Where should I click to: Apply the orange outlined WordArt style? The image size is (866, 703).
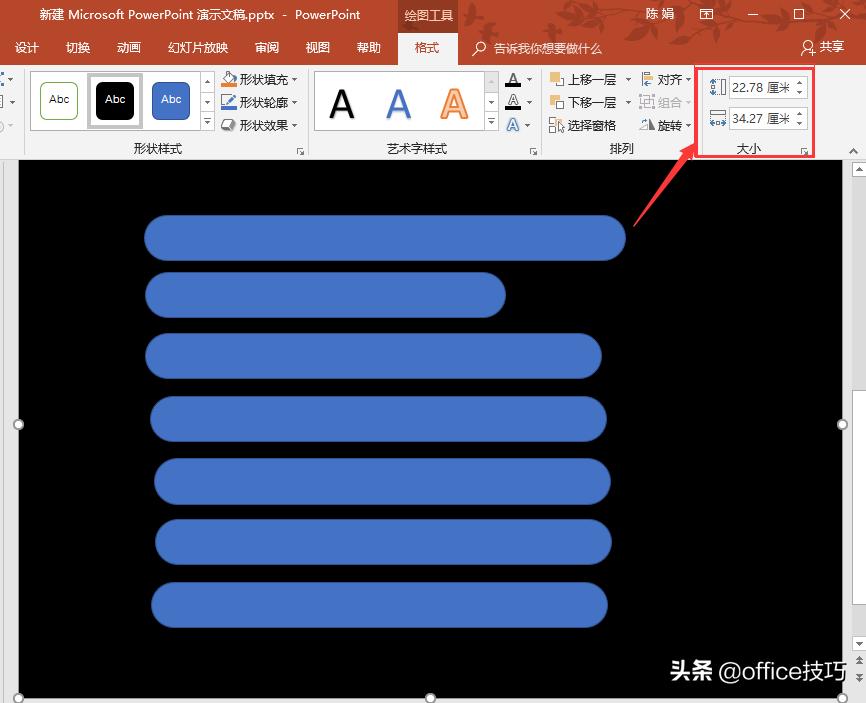point(454,102)
